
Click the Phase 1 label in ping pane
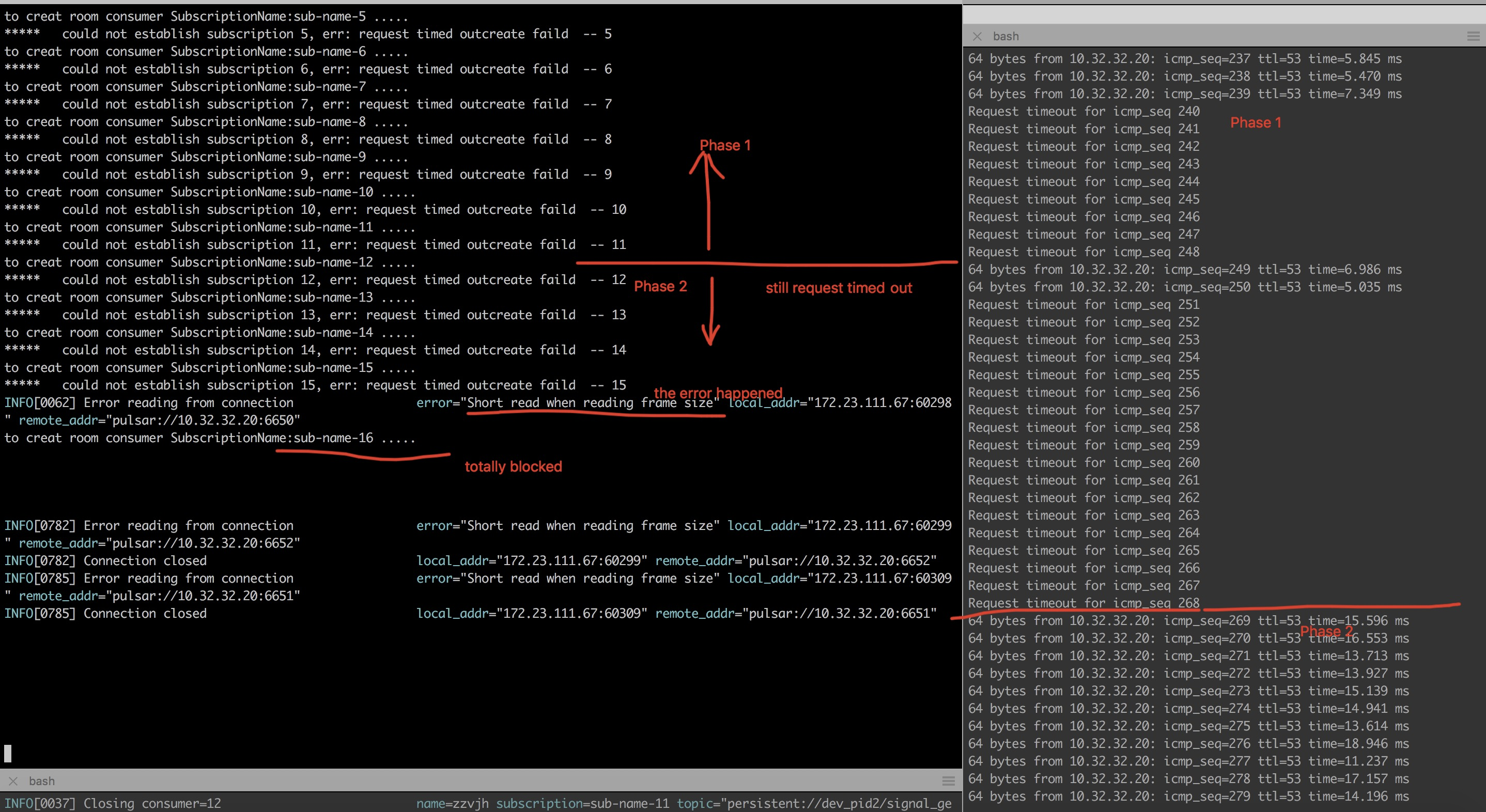(x=1255, y=123)
